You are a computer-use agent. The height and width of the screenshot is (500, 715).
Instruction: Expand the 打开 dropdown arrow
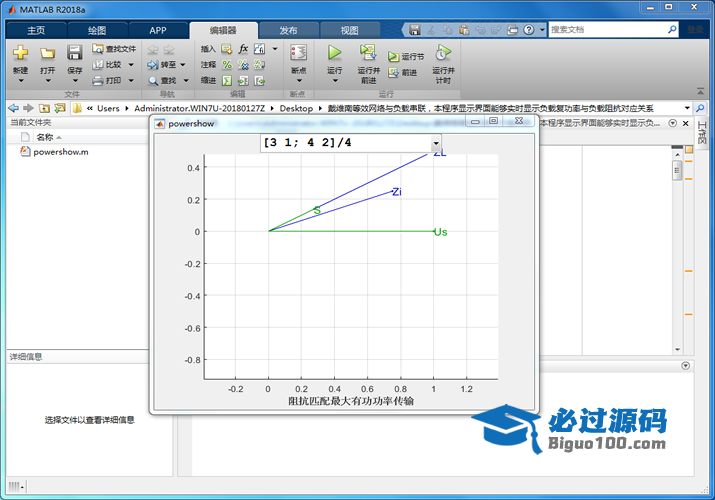[48, 81]
